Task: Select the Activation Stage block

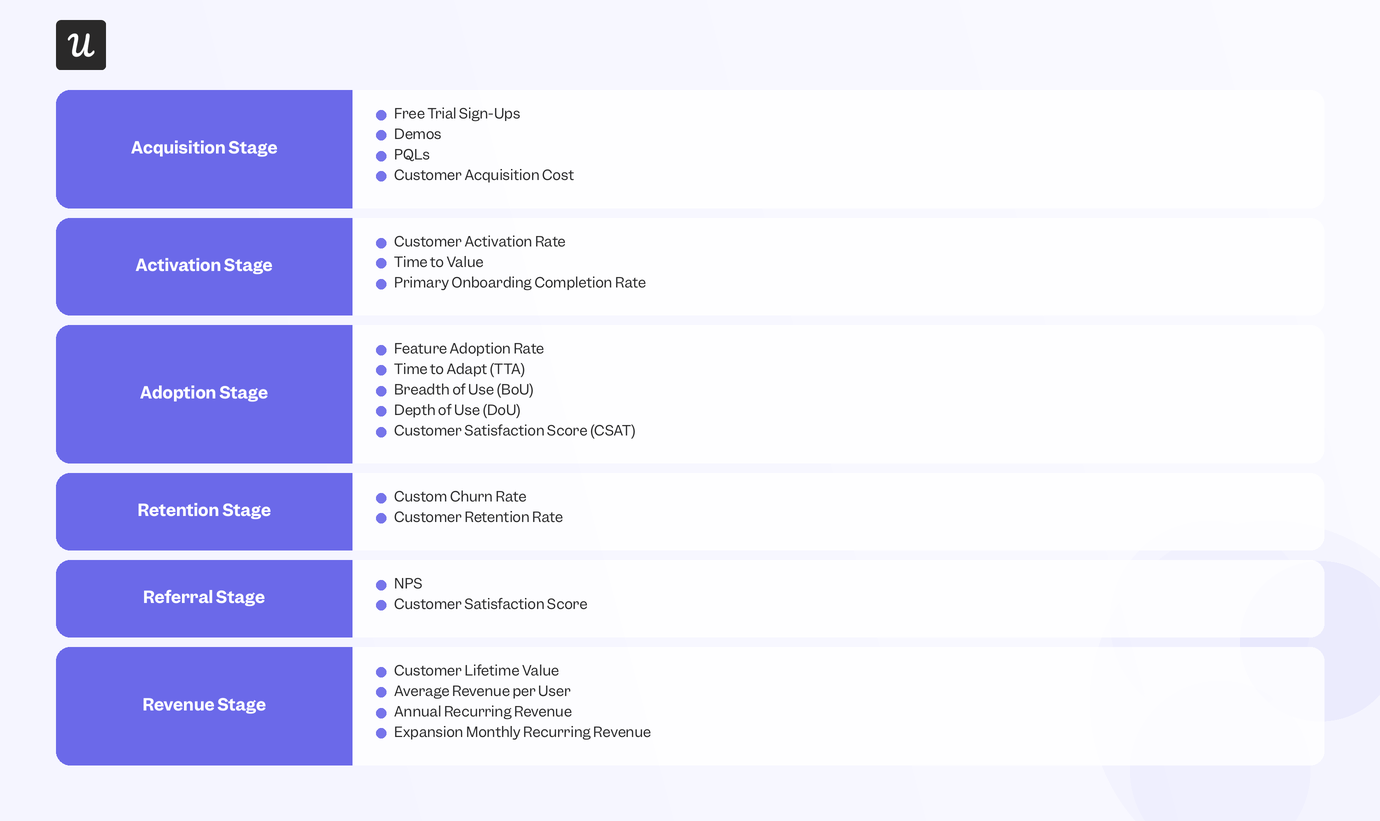Action: click(x=204, y=266)
